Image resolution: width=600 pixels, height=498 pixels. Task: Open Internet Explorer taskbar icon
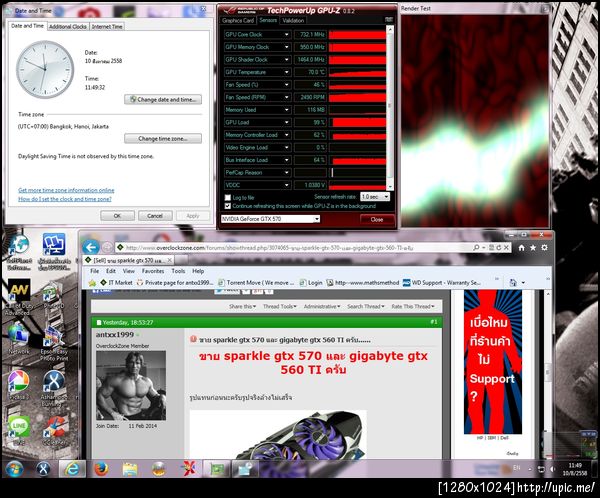(x=72, y=469)
